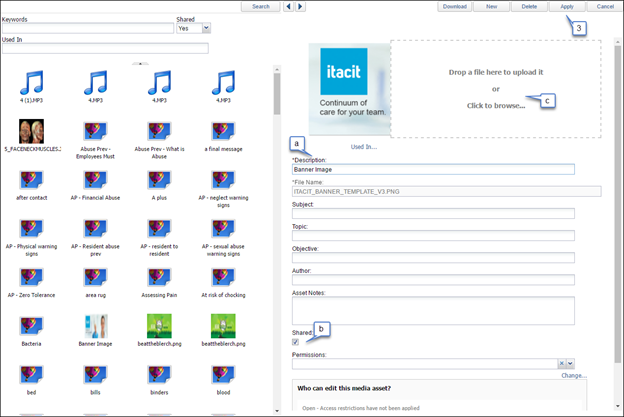Image resolution: width=624 pixels, height=417 pixels.
Task: Click the next arrow icon beside Search
Action: pos(300,6)
